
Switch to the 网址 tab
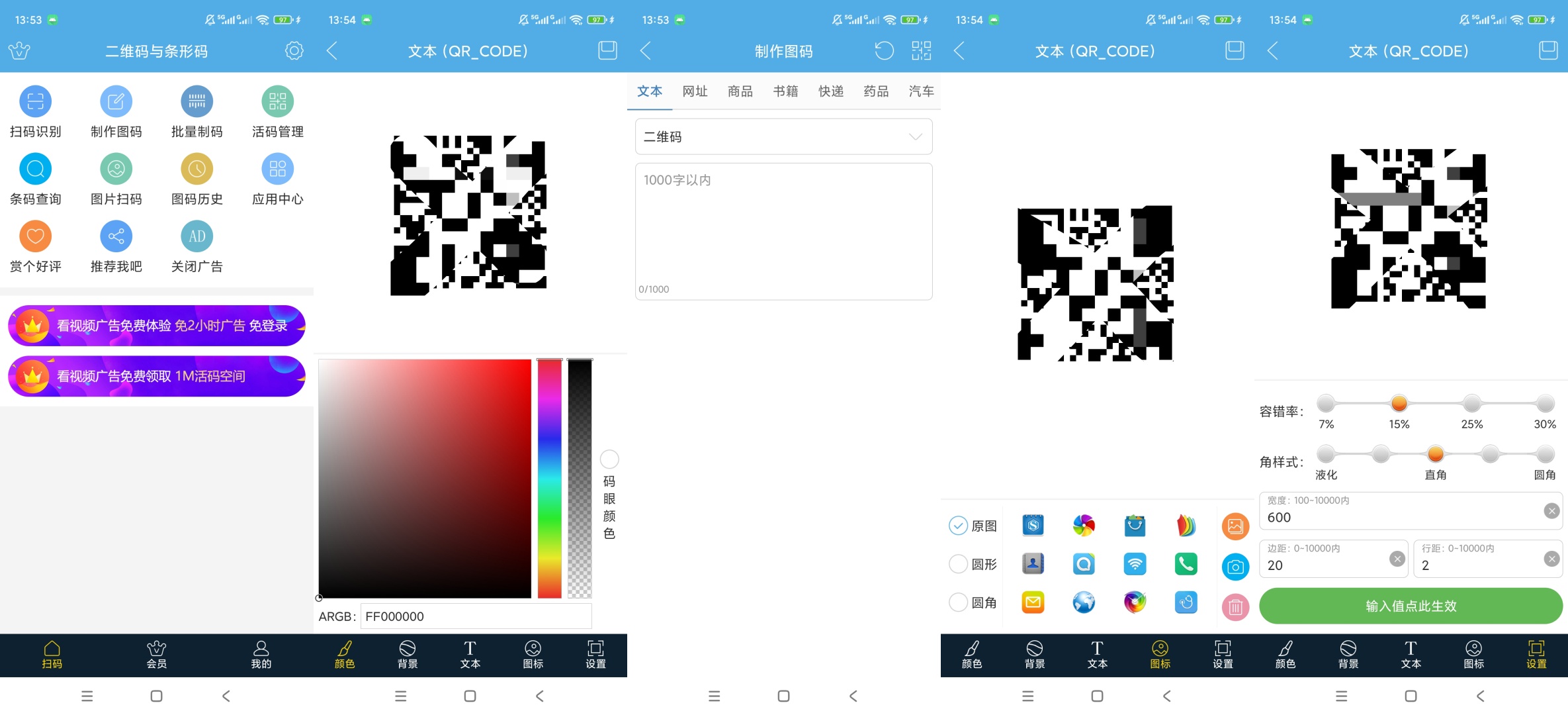695,91
